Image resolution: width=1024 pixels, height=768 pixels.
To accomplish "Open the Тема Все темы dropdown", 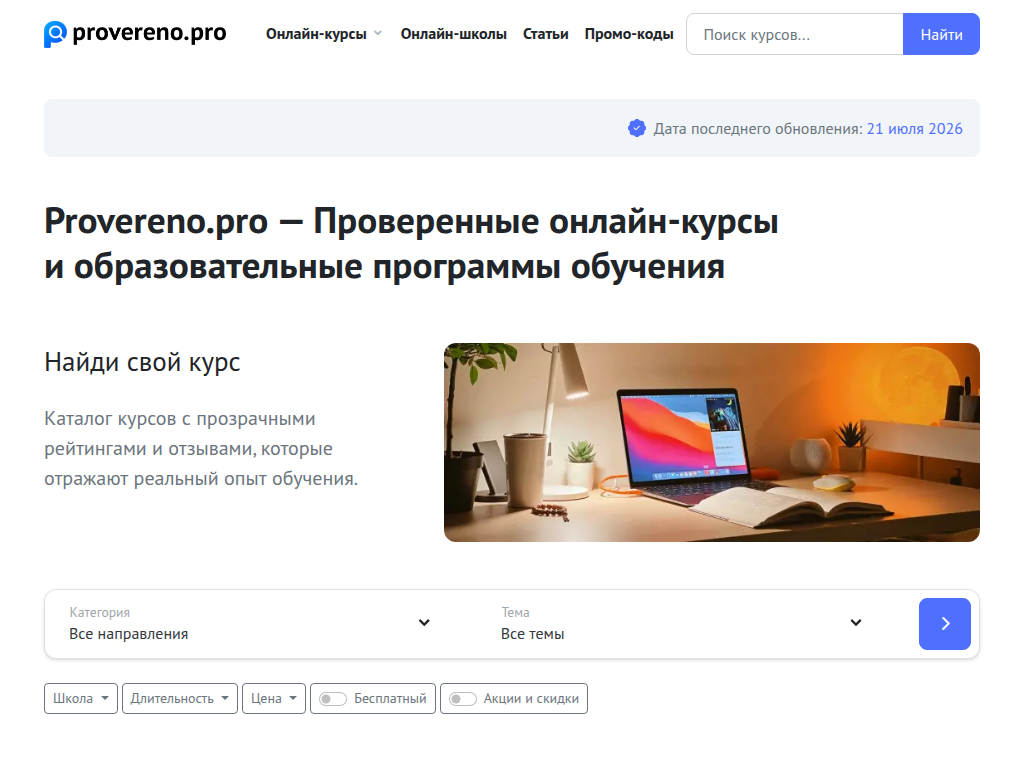I will pyautogui.click(x=681, y=624).
